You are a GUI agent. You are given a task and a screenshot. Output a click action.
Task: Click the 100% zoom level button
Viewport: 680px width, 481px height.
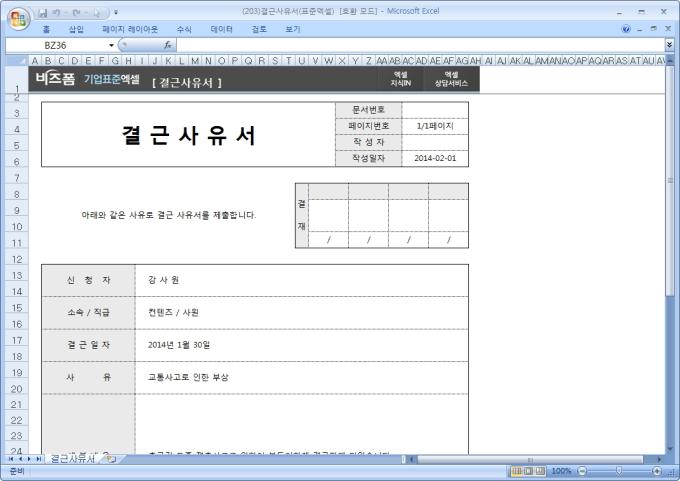click(x=561, y=471)
